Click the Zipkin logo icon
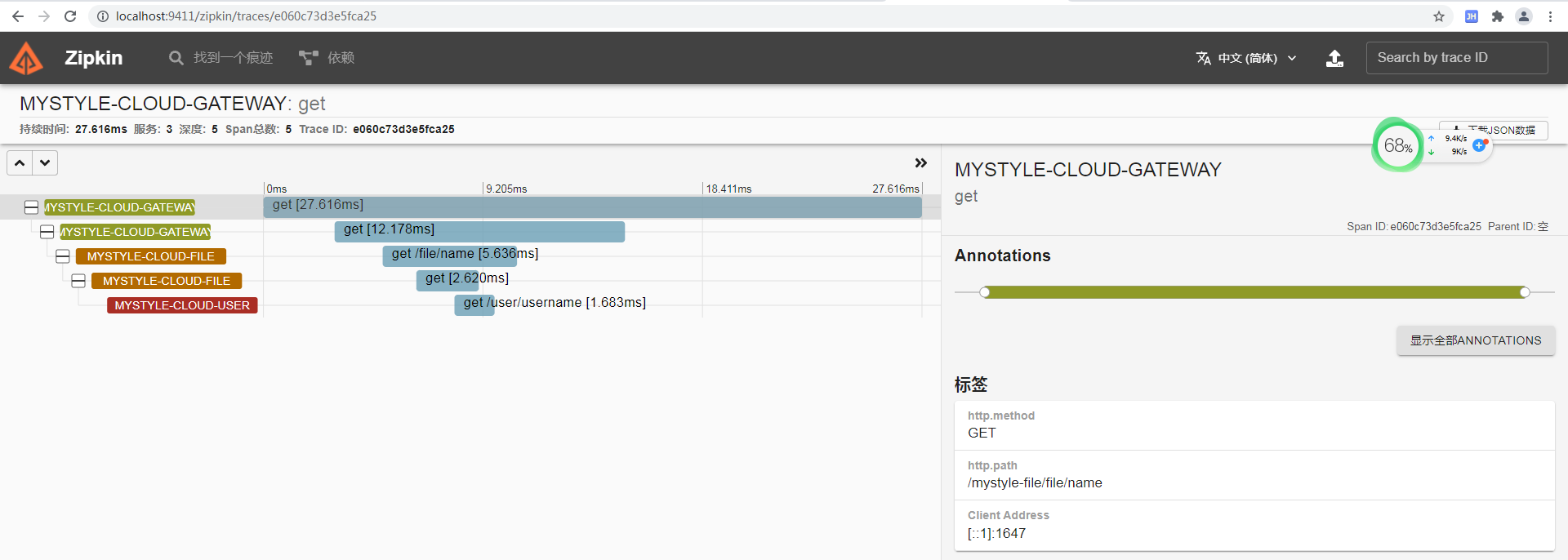 pos(26,58)
